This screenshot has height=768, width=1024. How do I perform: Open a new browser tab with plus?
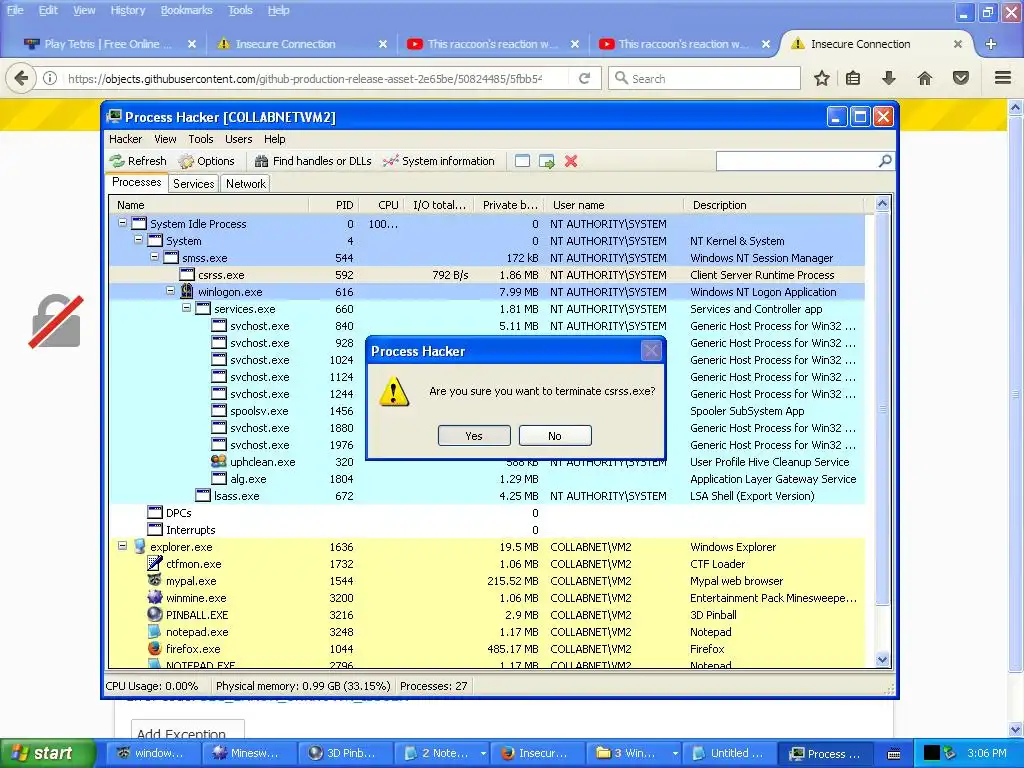pos(991,44)
